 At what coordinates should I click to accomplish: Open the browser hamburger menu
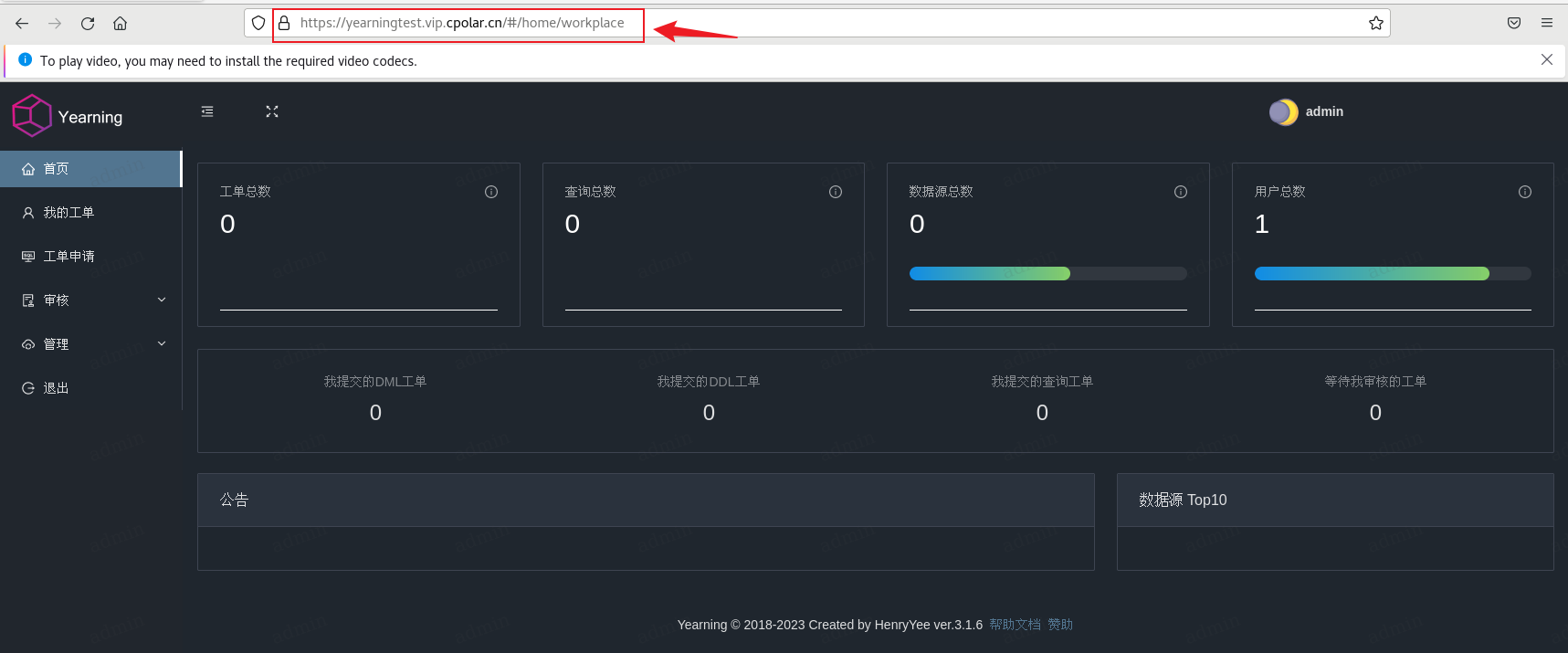[x=1547, y=23]
